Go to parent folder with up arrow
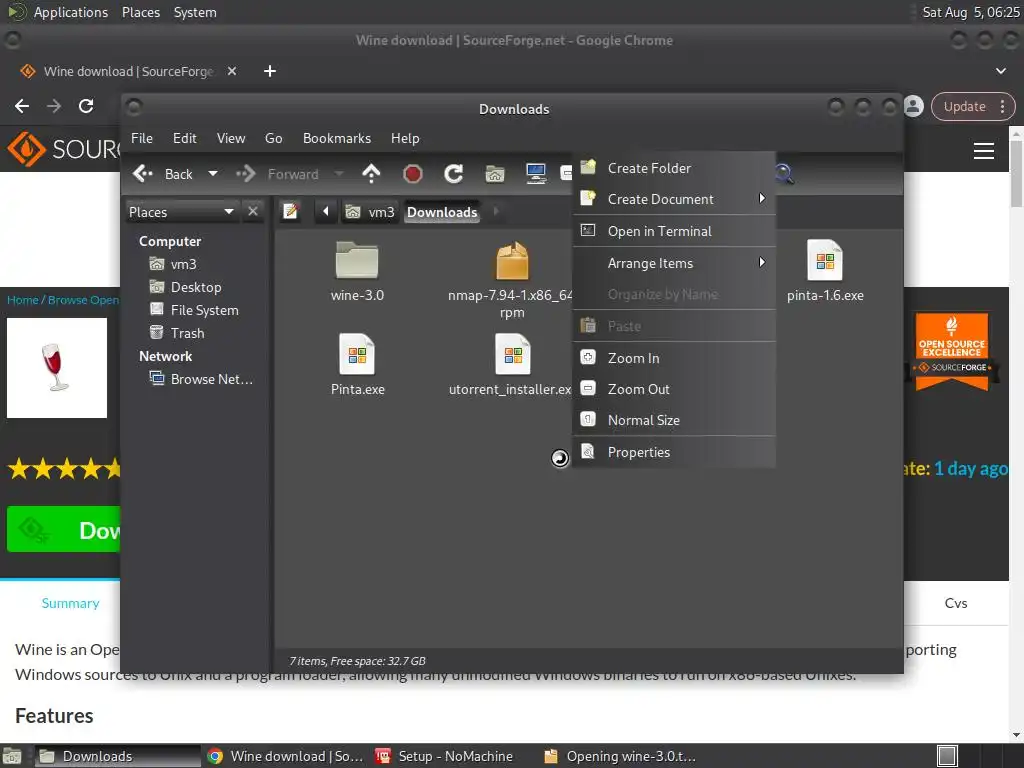The image size is (1024, 768). 371,174
